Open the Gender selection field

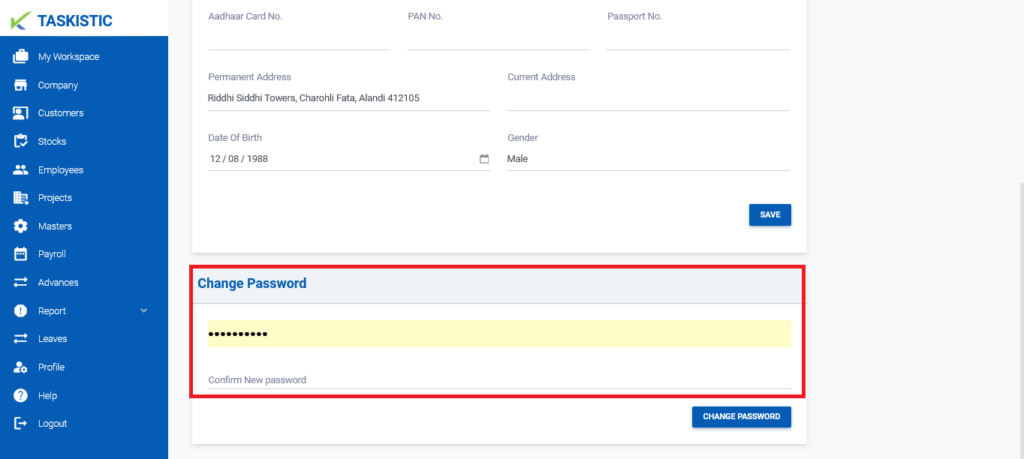(648, 159)
